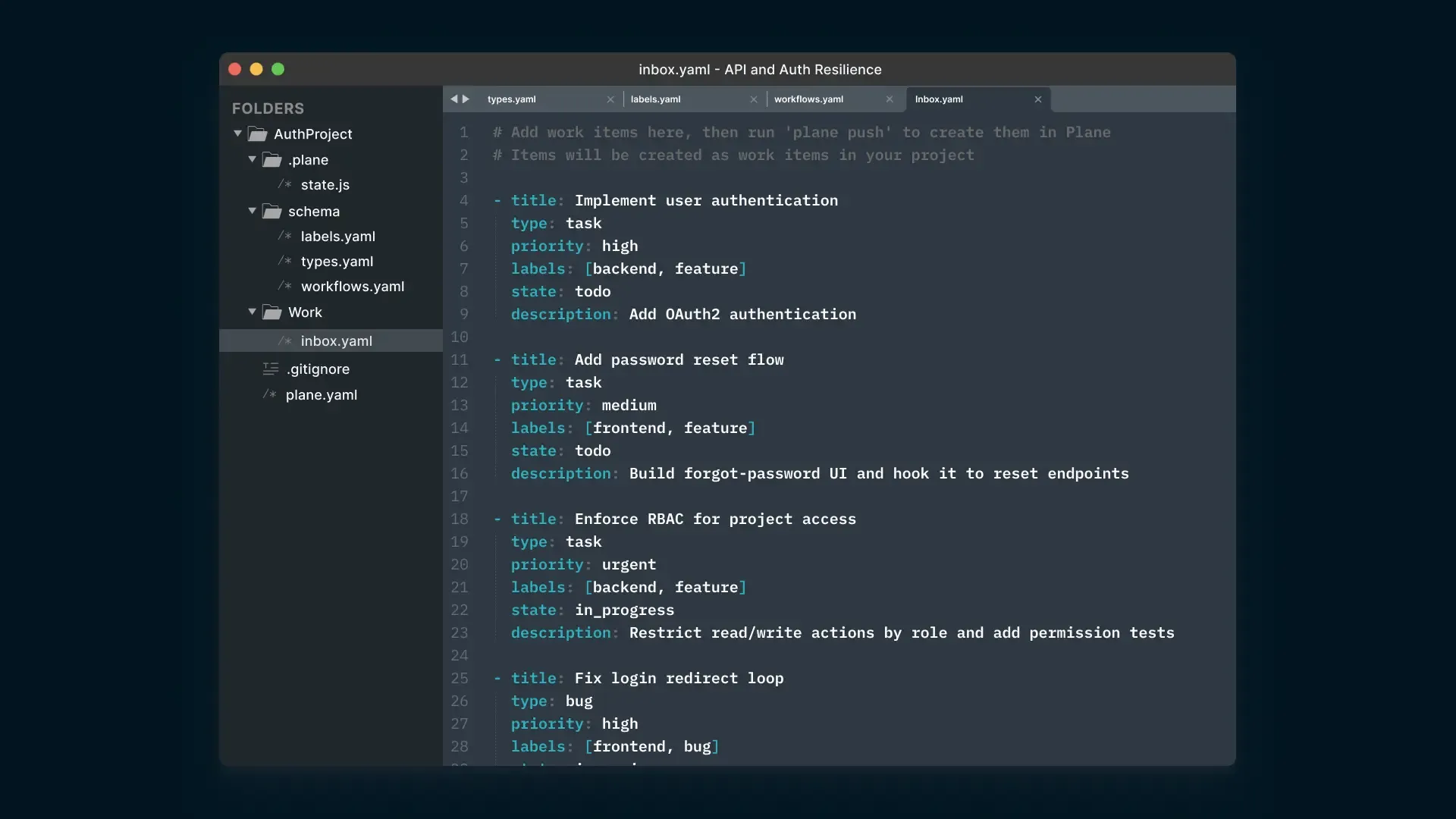Collapse the Work folder arrow

pos(252,312)
